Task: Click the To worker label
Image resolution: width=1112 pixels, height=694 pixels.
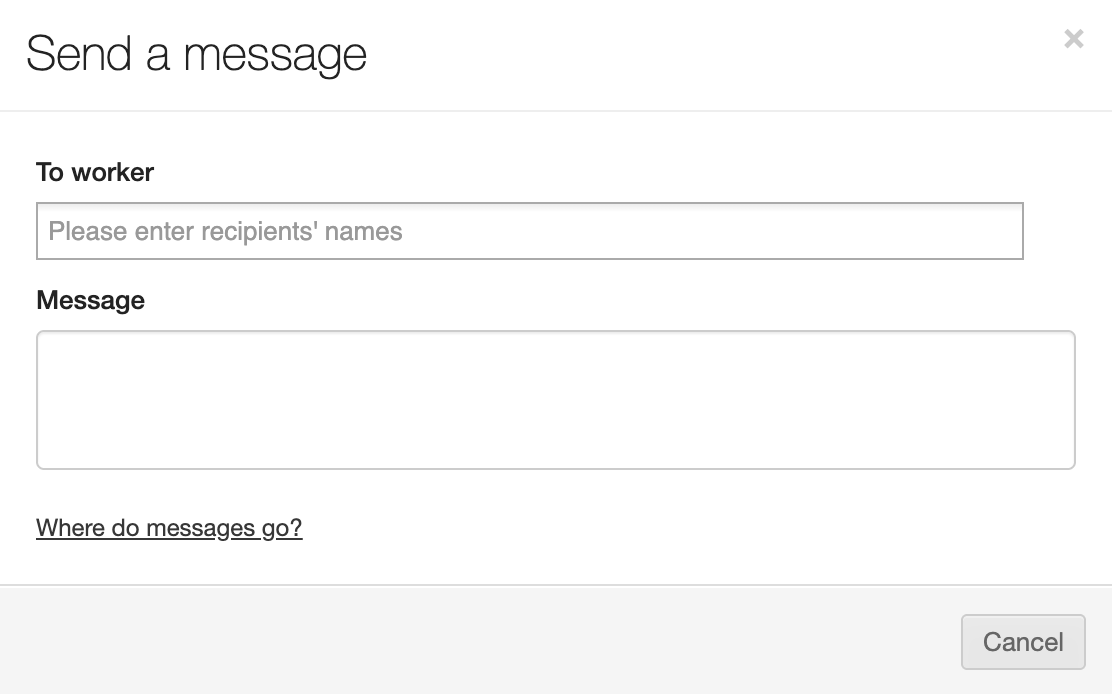Action: 95,172
